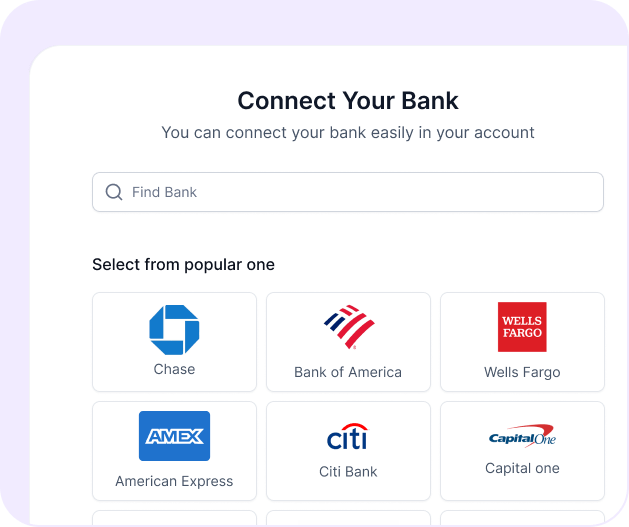The width and height of the screenshot is (629, 527).
Task: Click the American Express name label
Action: (174, 481)
